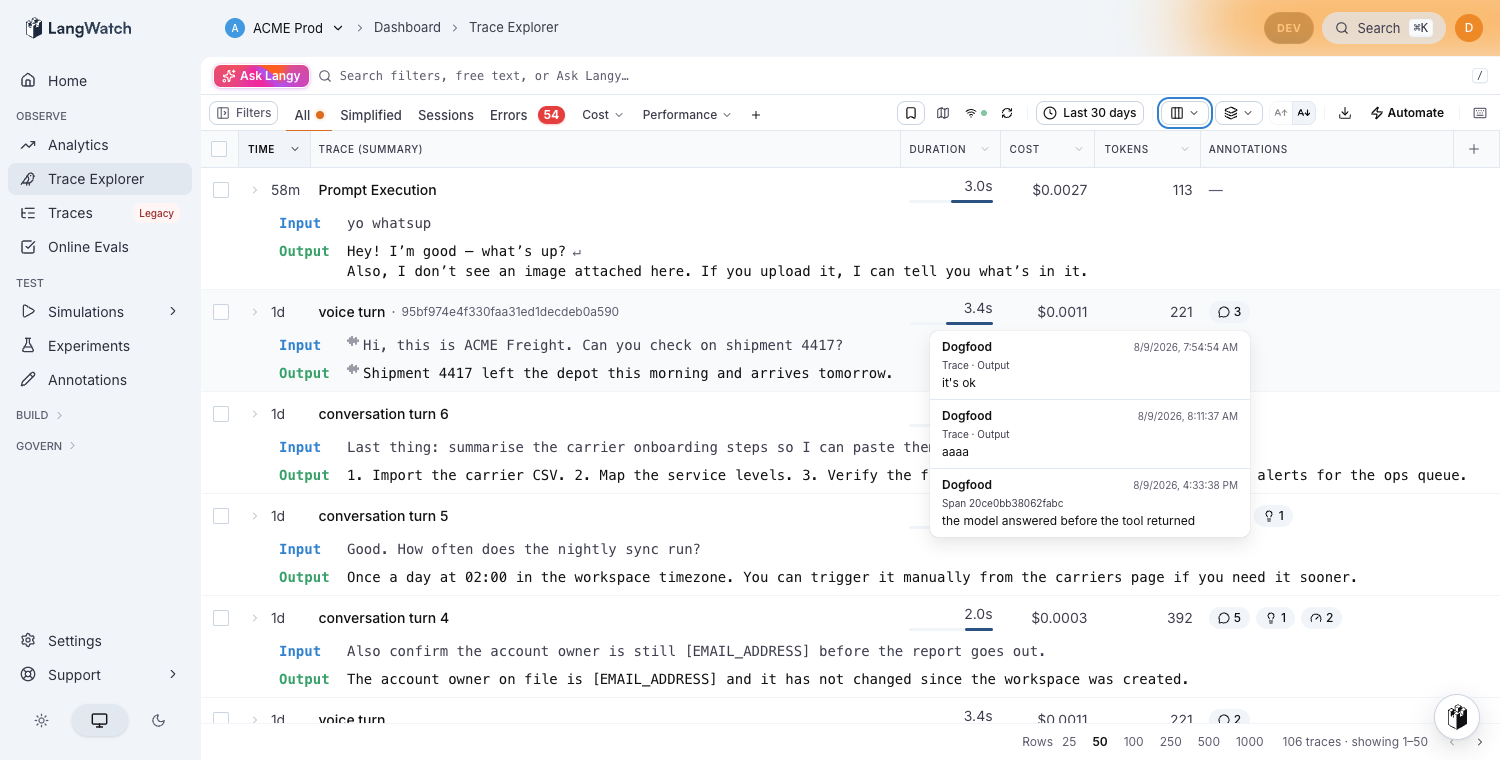Switch to the Sessions tab

[x=446, y=115]
